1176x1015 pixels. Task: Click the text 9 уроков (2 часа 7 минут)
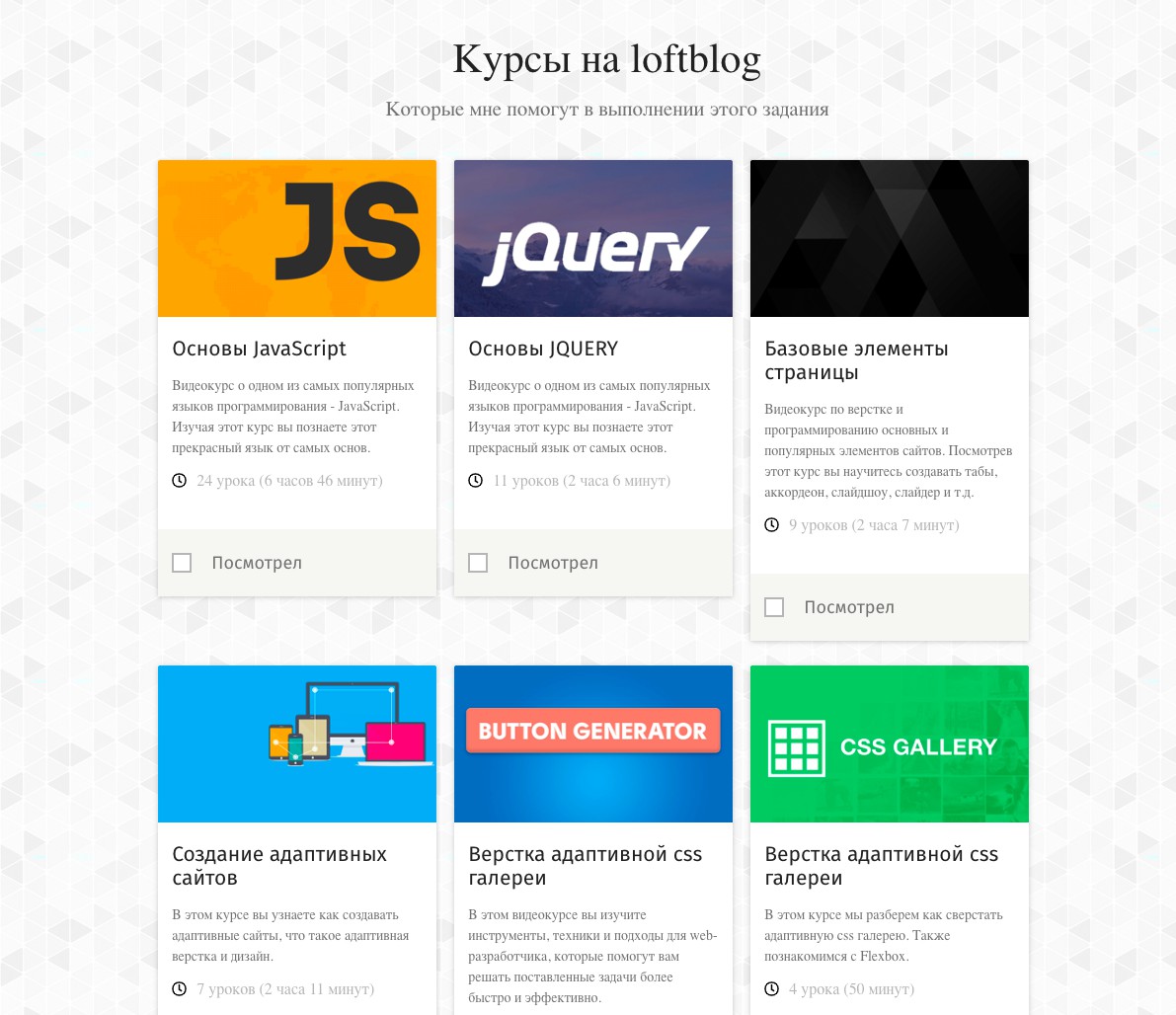coord(874,525)
